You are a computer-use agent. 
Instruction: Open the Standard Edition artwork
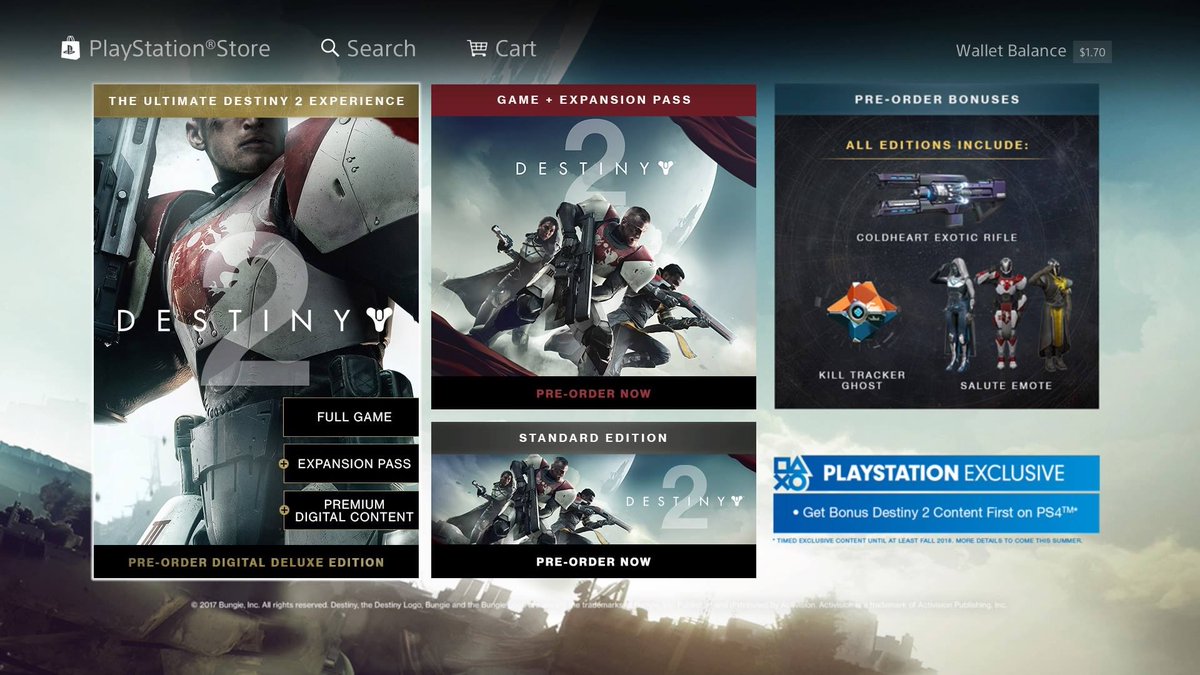coord(593,499)
